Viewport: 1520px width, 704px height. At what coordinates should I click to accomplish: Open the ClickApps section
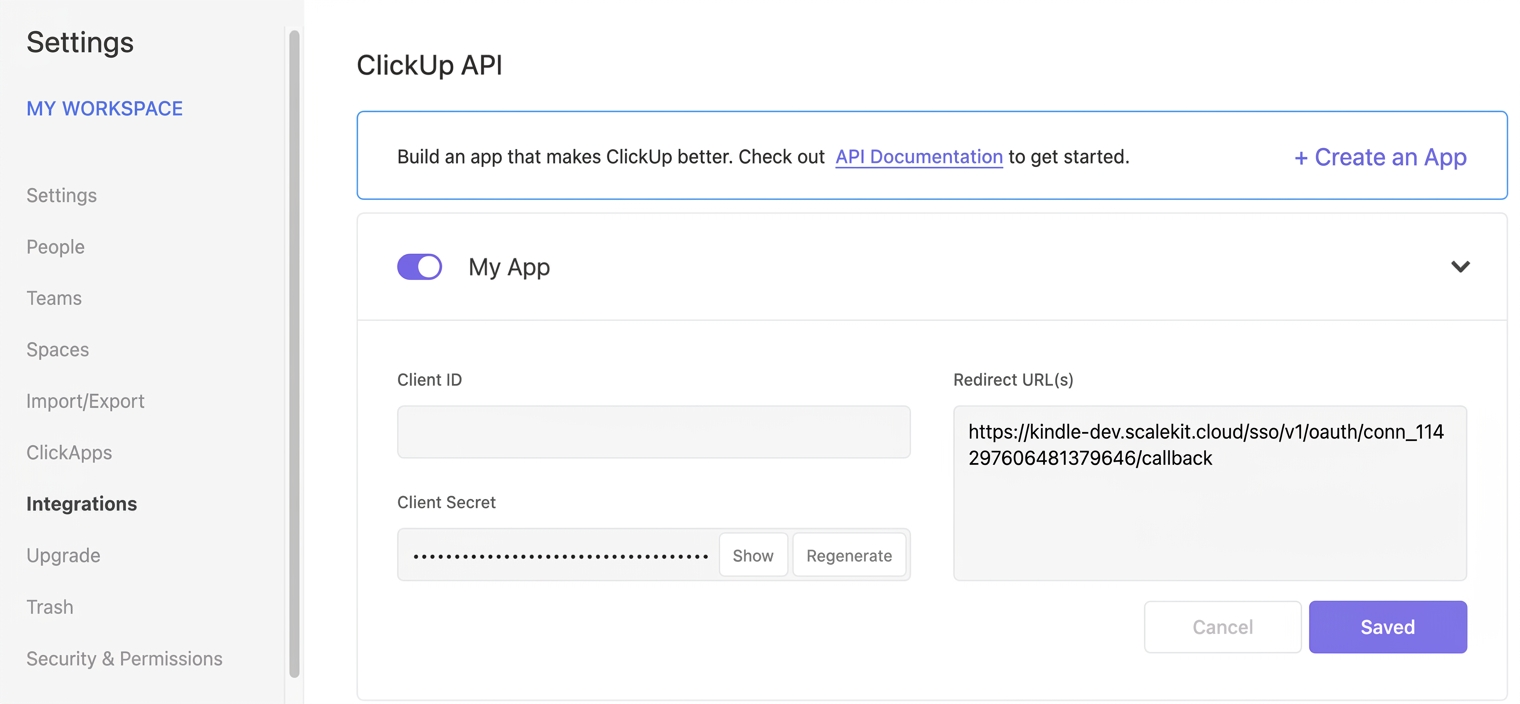(x=69, y=452)
